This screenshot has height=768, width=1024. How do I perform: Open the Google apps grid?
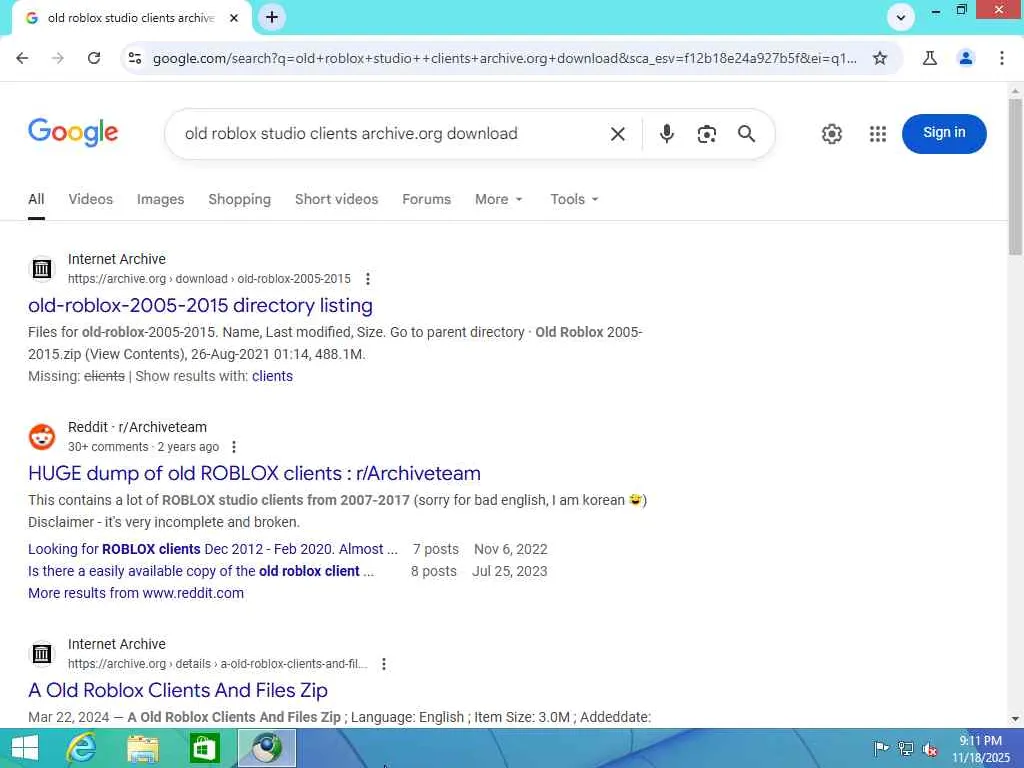coord(878,134)
